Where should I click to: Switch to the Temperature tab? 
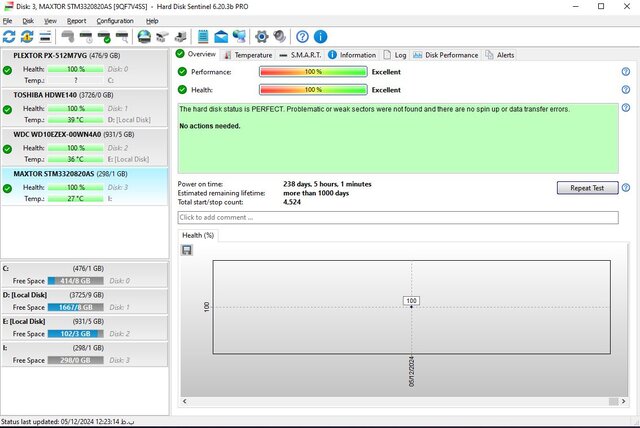coord(246,55)
